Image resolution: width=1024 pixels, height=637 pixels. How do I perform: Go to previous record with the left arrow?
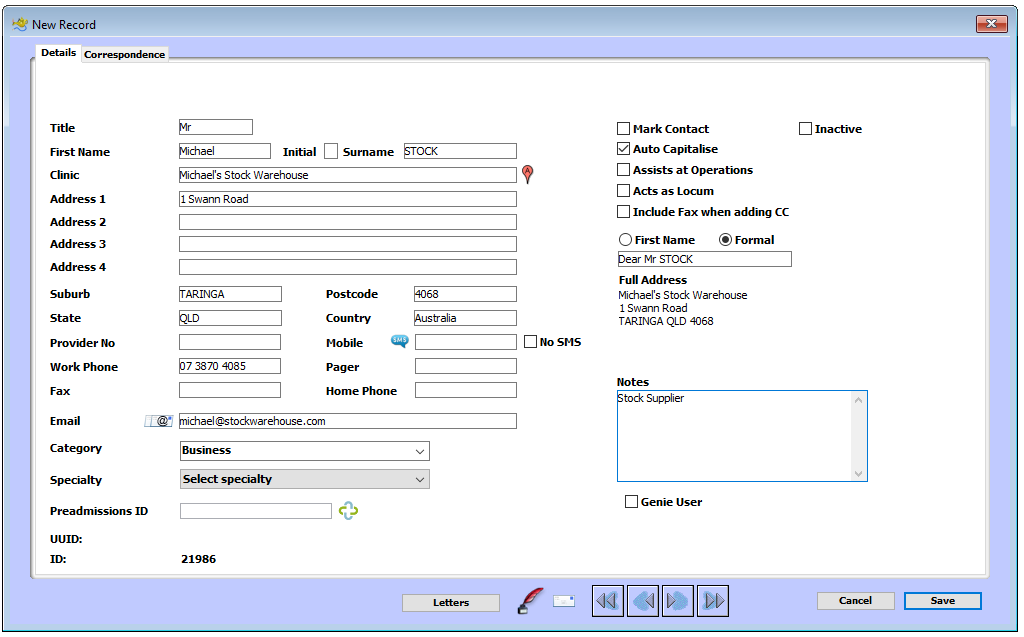[643, 600]
